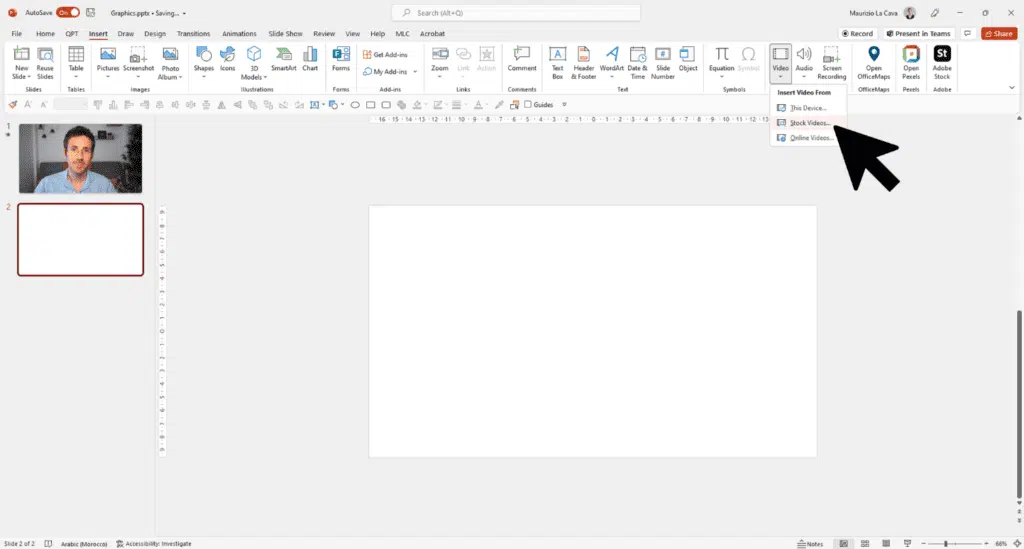Switch to the Transitions tab

coord(193,33)
